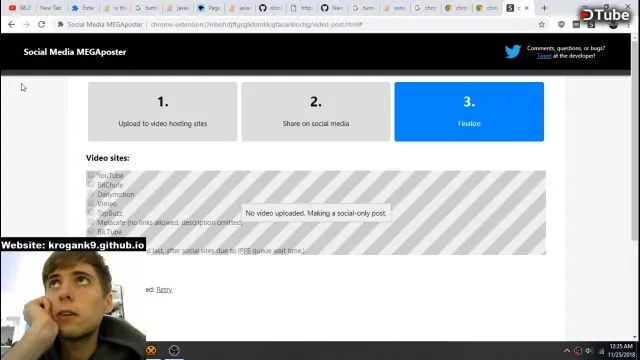Toggle the TopBuzz checkbox
The width and height of the screenshot is (640, 360).
pos(91,213)
